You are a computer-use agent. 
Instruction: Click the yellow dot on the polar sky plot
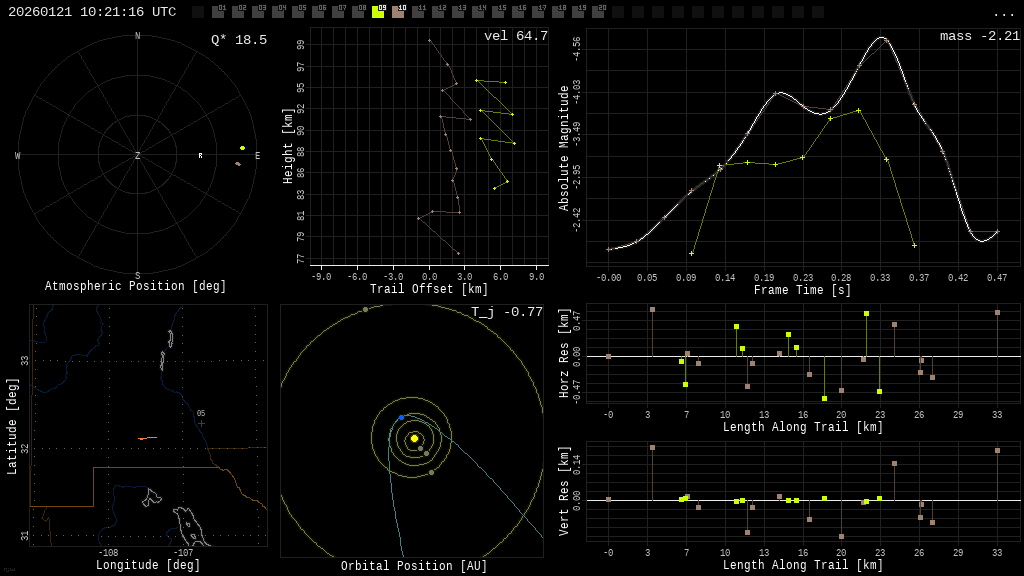pyautogui.click(x=242, y=148)
